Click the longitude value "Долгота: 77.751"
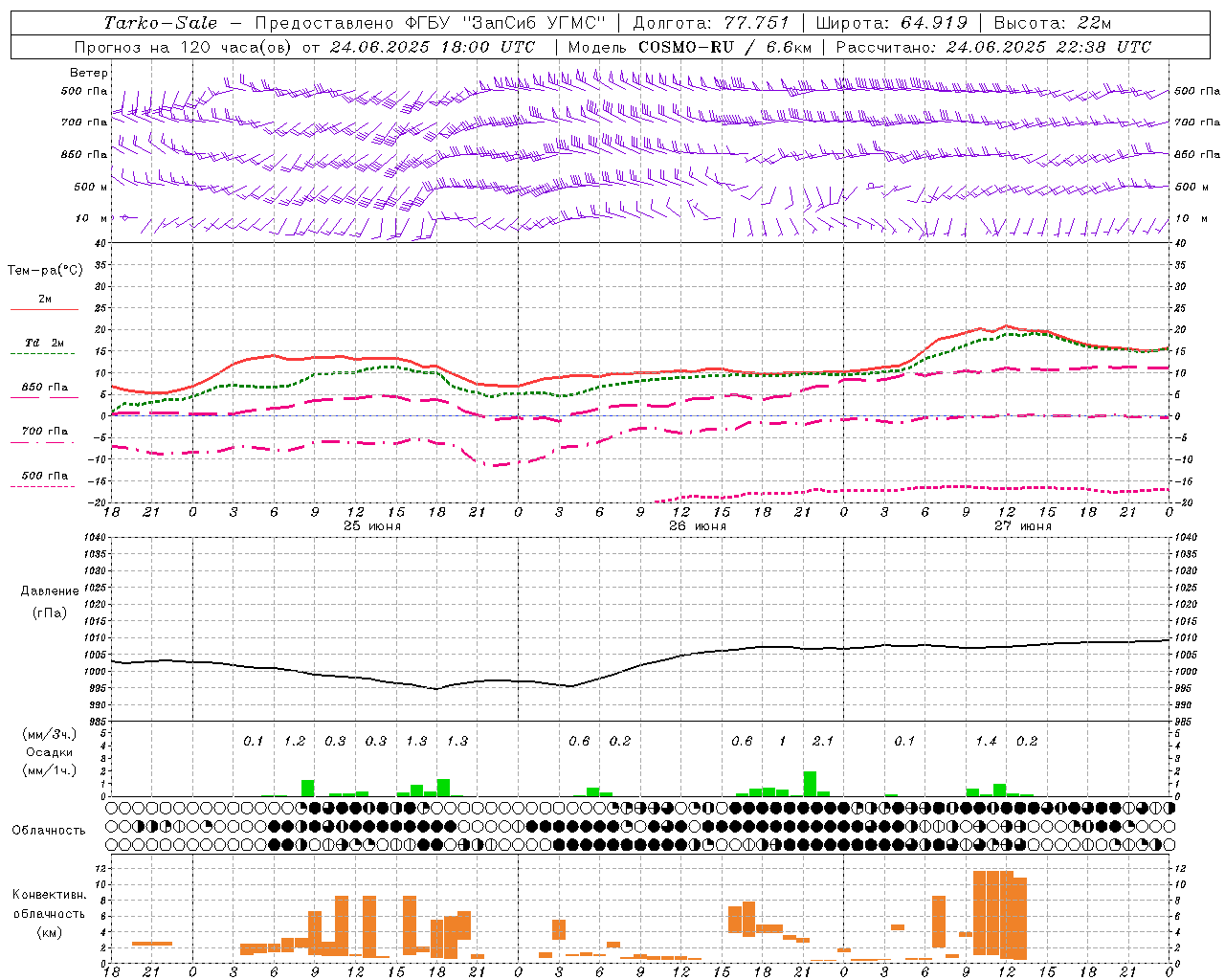The image size is (1225, 980). (711, 23)
